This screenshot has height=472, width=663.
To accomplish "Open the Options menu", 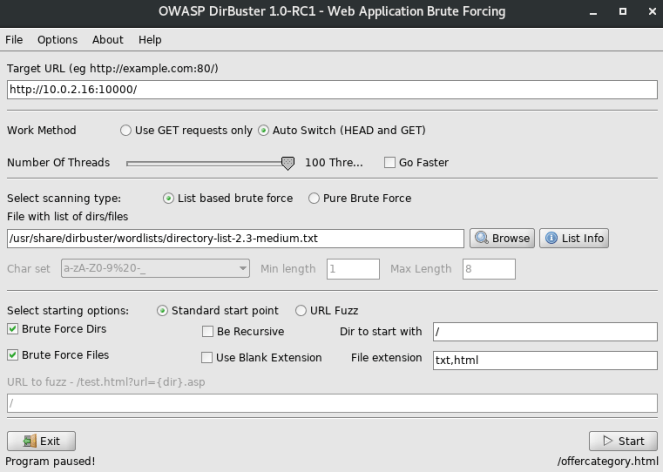I will pos(58,40).
